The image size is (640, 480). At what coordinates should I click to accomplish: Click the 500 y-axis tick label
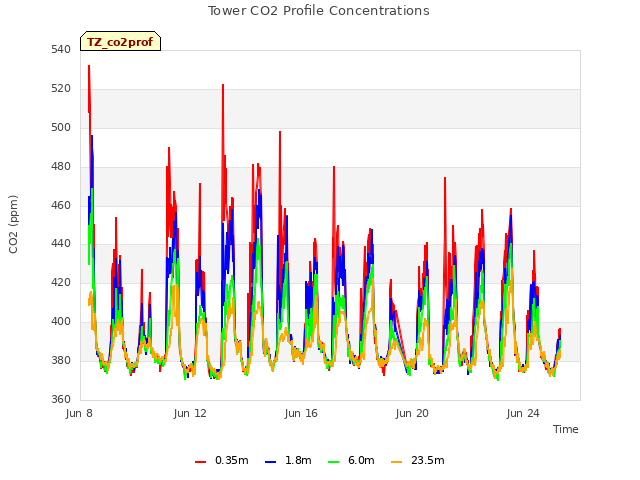tap(61, 127)
